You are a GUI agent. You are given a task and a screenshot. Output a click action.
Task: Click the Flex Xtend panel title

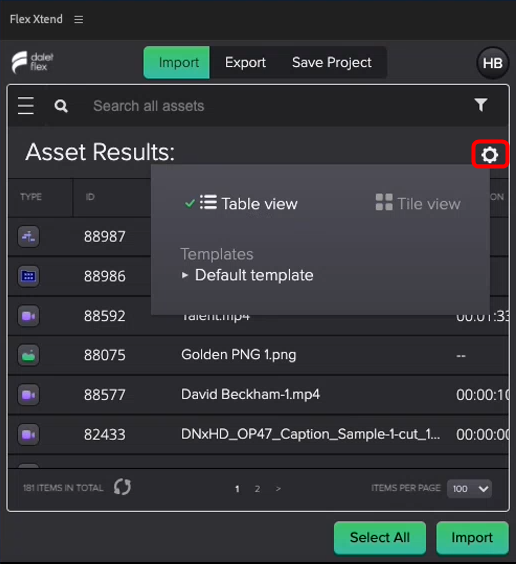coord(36,19)
